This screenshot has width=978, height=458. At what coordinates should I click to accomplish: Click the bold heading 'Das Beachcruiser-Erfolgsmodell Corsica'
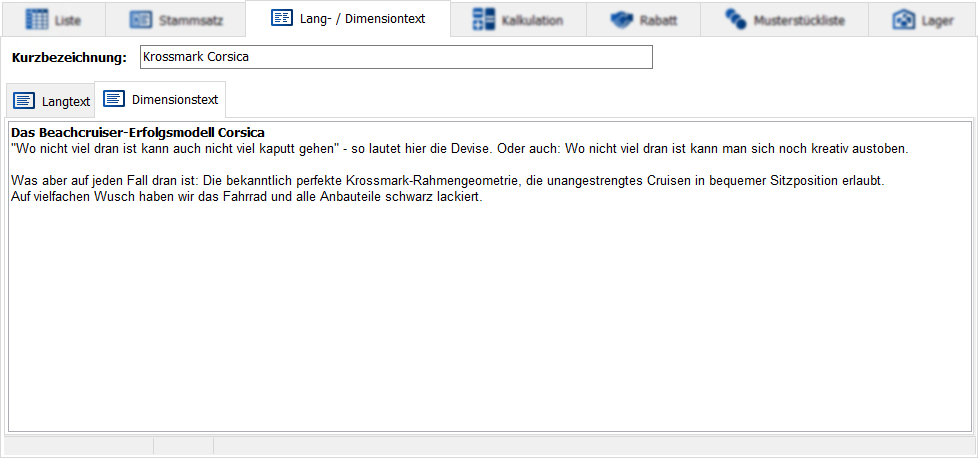coord(138,133)
